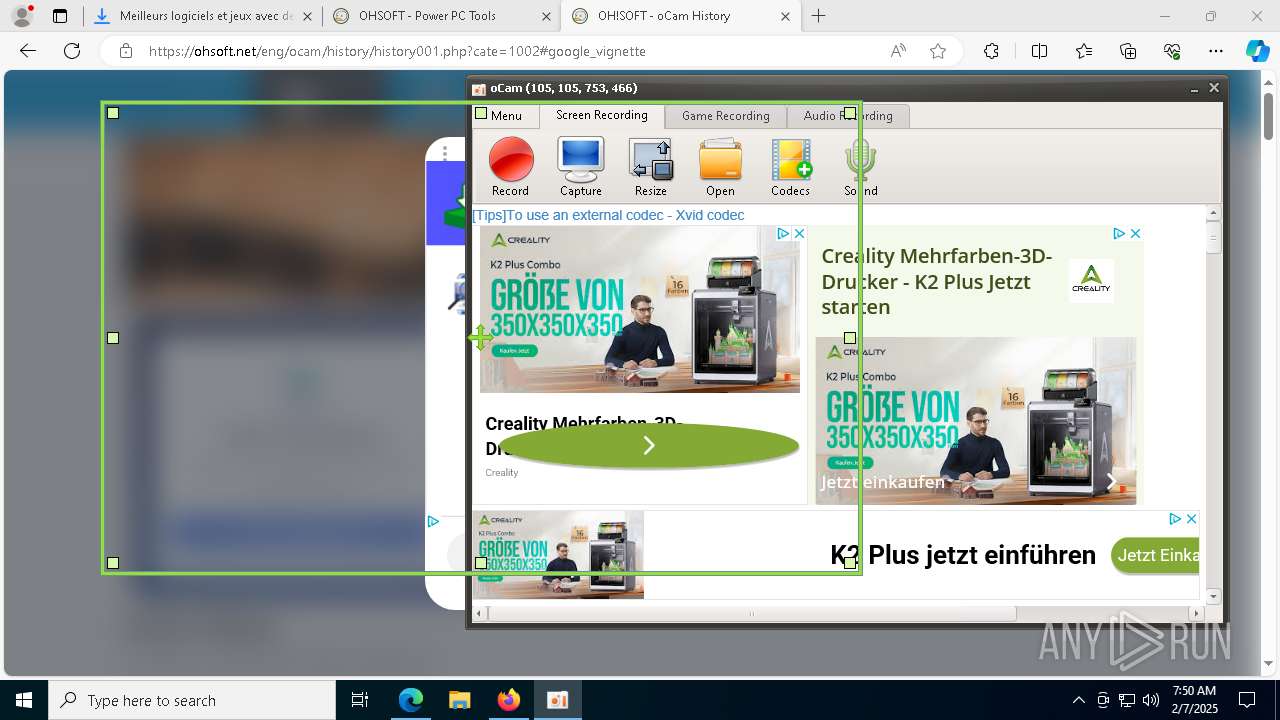This screenshot has width=1280, height=720.
Task: Open the Extensions puzzle icon
Action: click(x=991, y=51)
